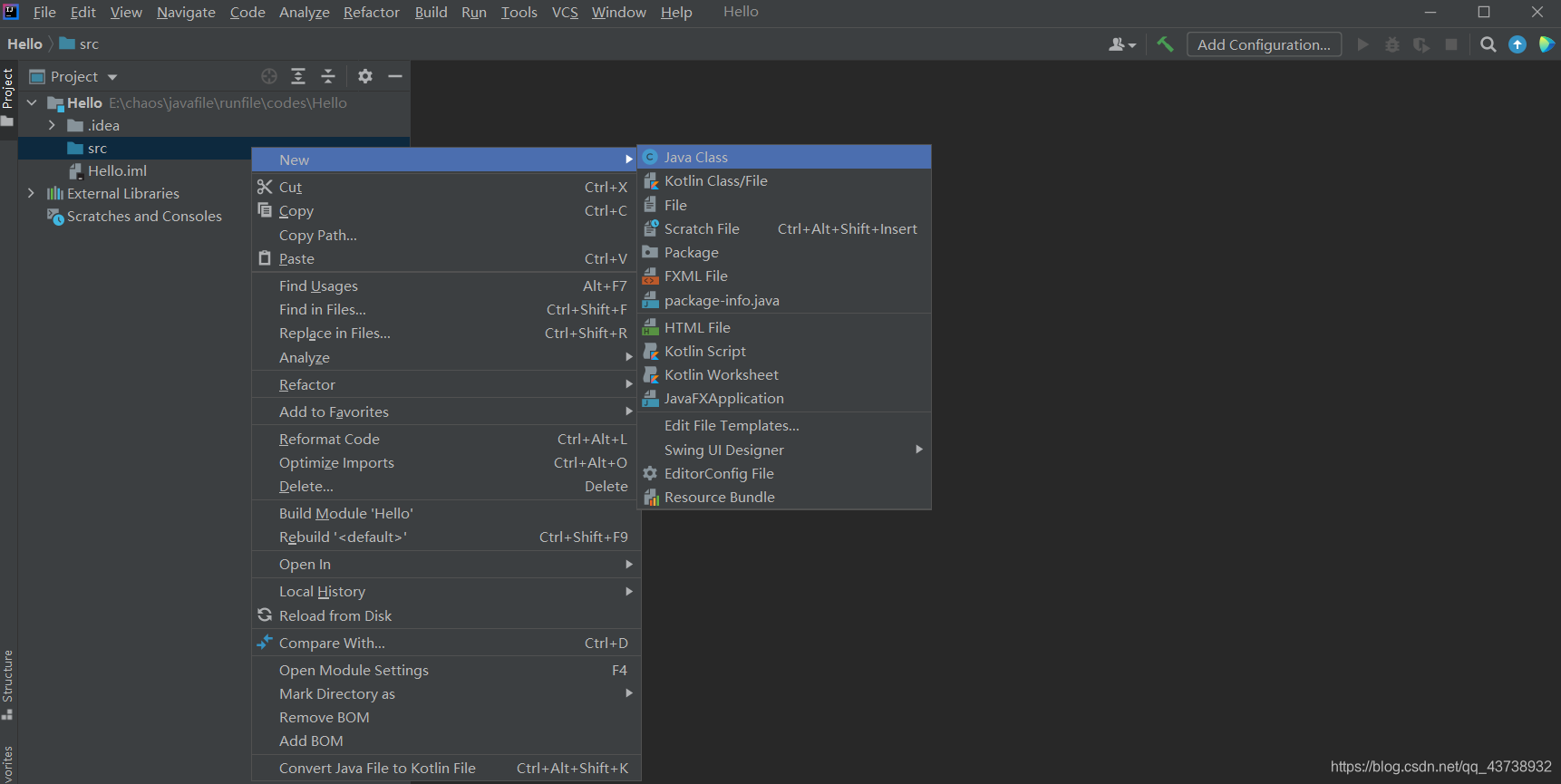Screen dimensions: 1561x784
Task: Click the Hello breadcrumb in navigation bar
Action: (24, 44)
